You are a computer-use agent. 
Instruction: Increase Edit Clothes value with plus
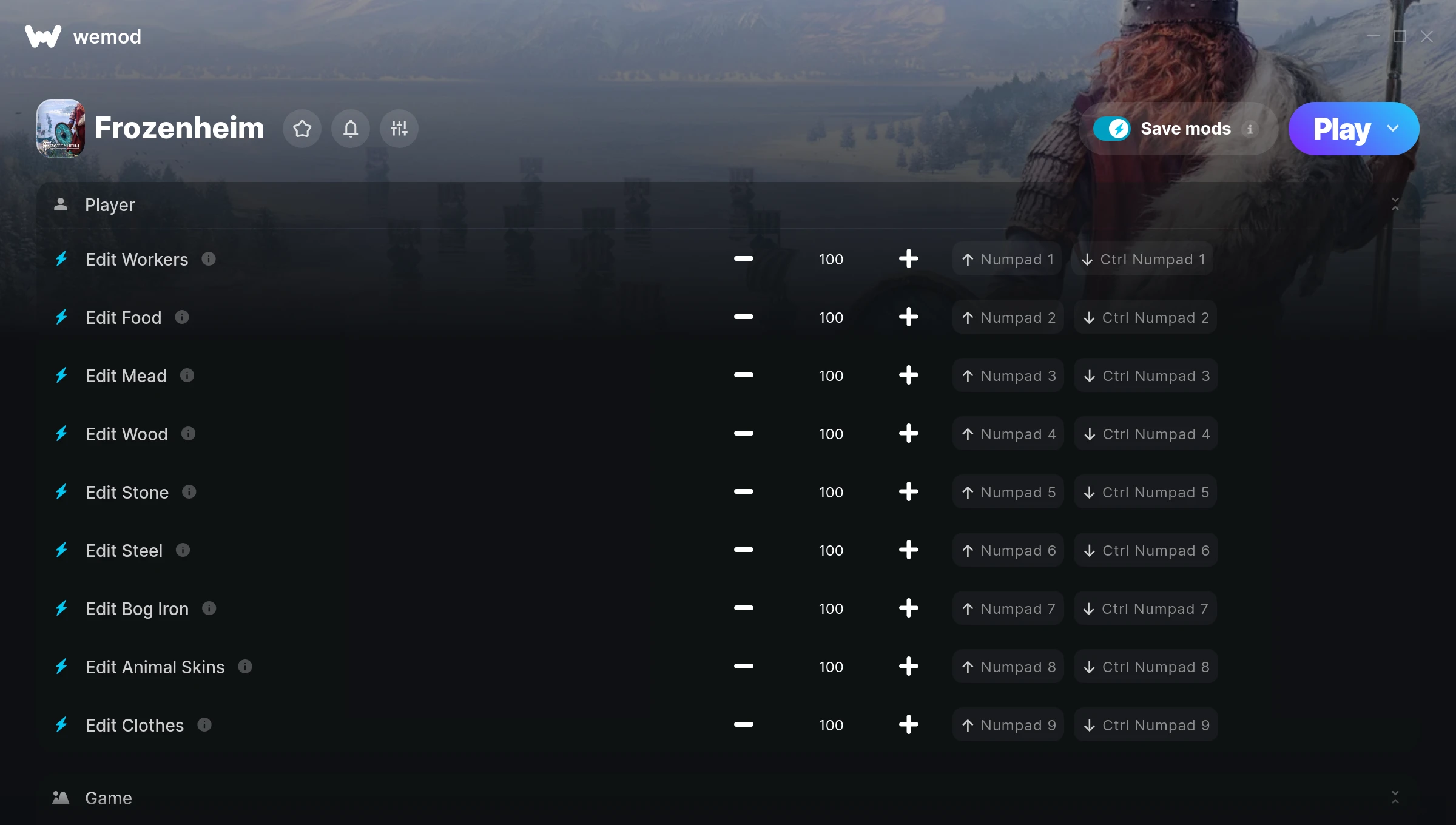(x=908, y=725)
